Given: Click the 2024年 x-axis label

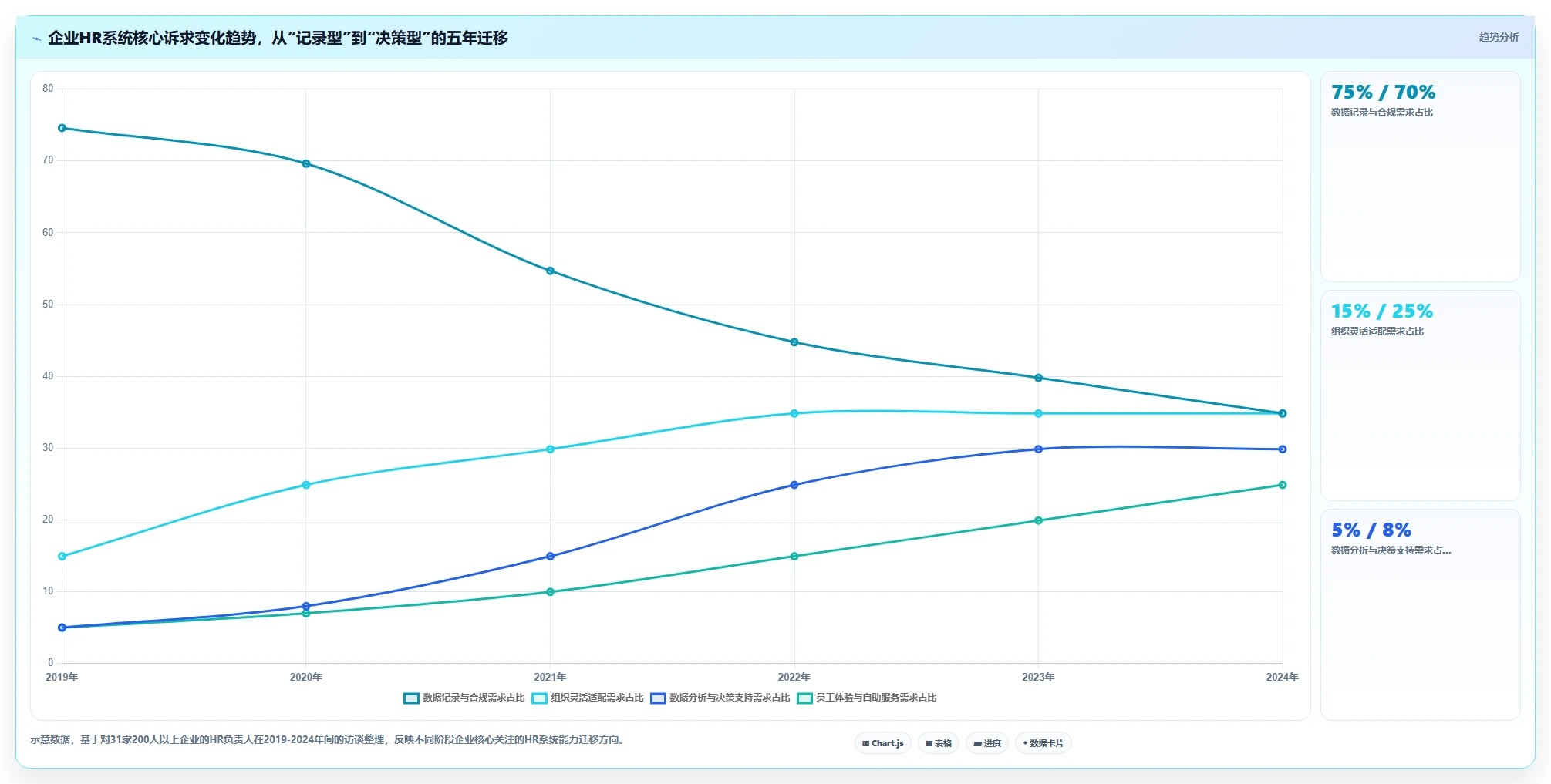Looking at the screenshot, I should 1282,678.
